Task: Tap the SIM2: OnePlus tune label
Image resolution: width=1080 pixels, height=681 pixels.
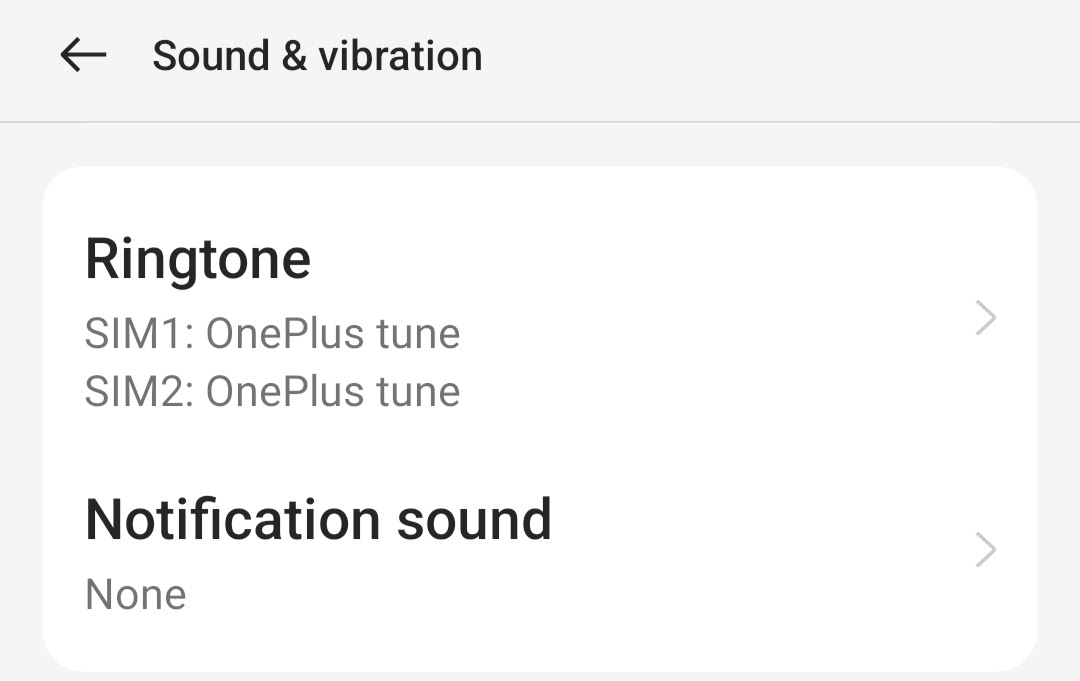Action: (x=272, y=390)
